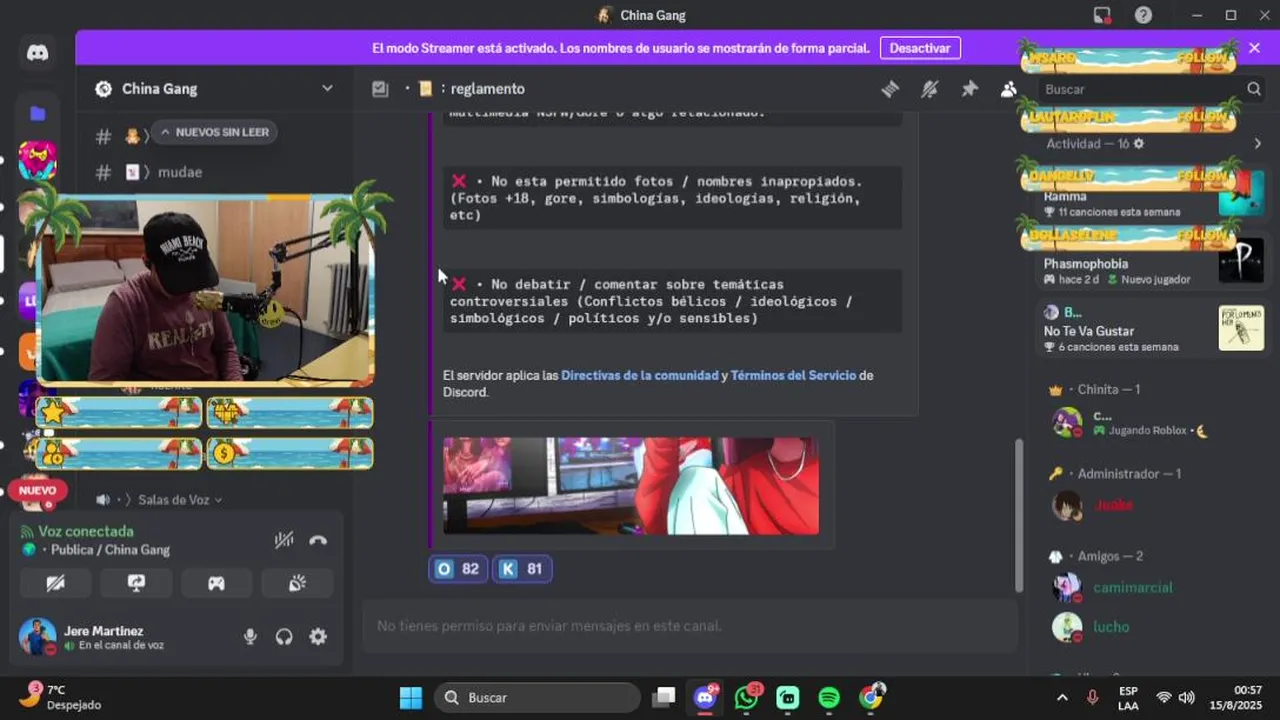Open Actividad settings gear
The image size is (1280, 720).
click(1138, 144)
